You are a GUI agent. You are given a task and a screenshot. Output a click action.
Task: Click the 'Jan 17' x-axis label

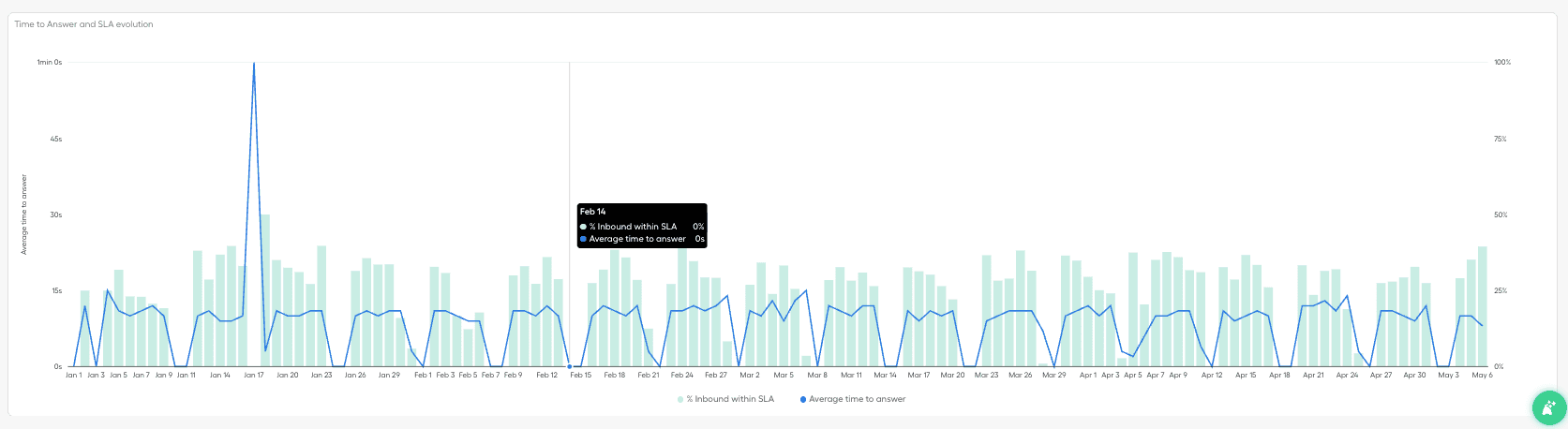tap(254, 375)
